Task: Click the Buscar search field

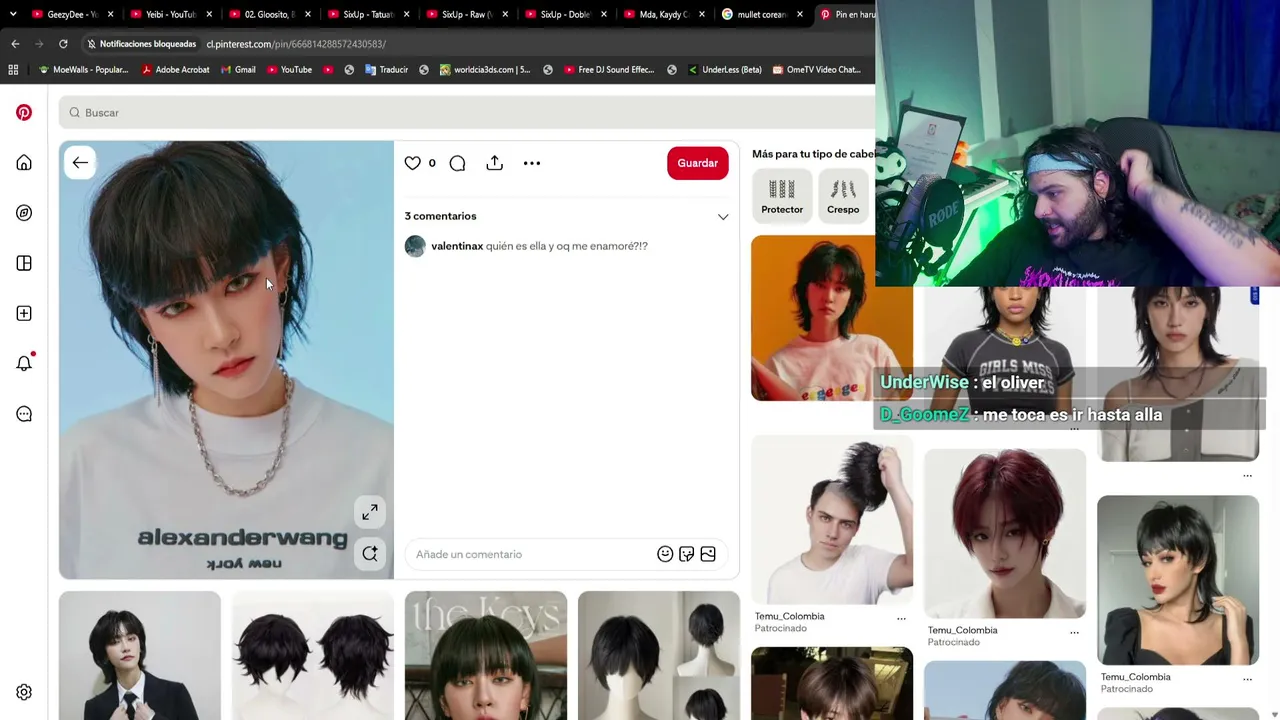Action: [467, 113]
